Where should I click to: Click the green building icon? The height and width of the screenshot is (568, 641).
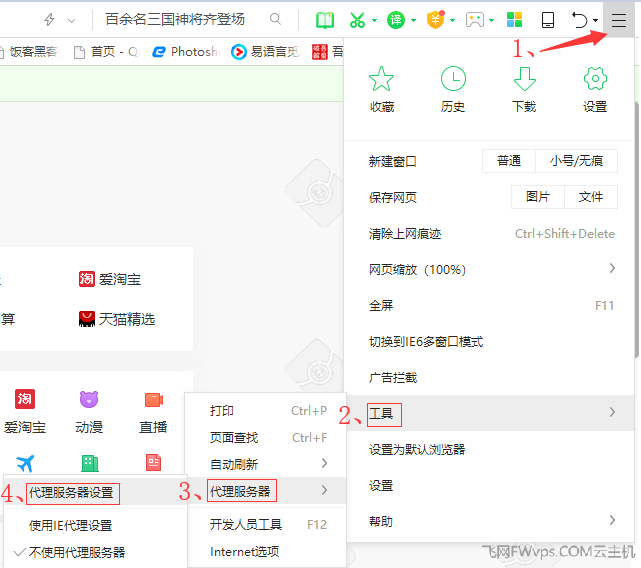90,463
